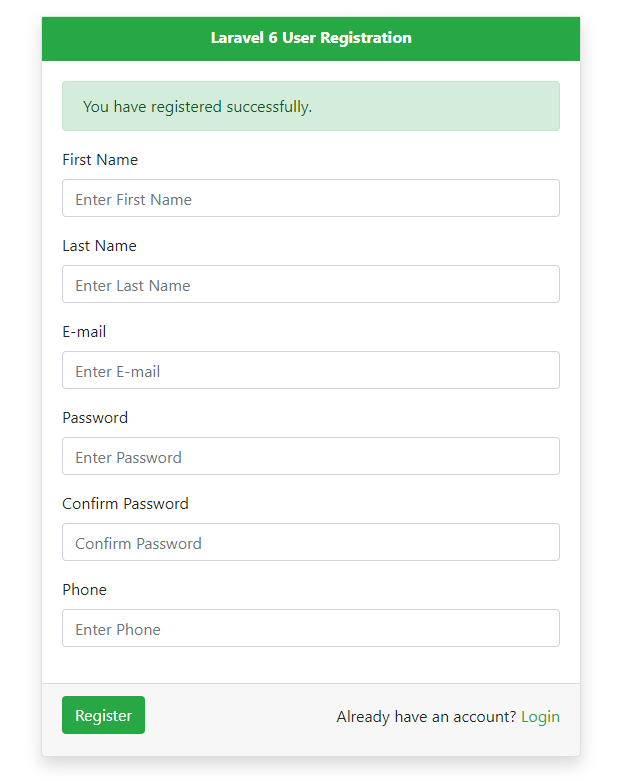The width and height of the screenshot is (620, 781).
Task: Click the Laravel 6 User Registration header title
Action: tap(311, 38)
